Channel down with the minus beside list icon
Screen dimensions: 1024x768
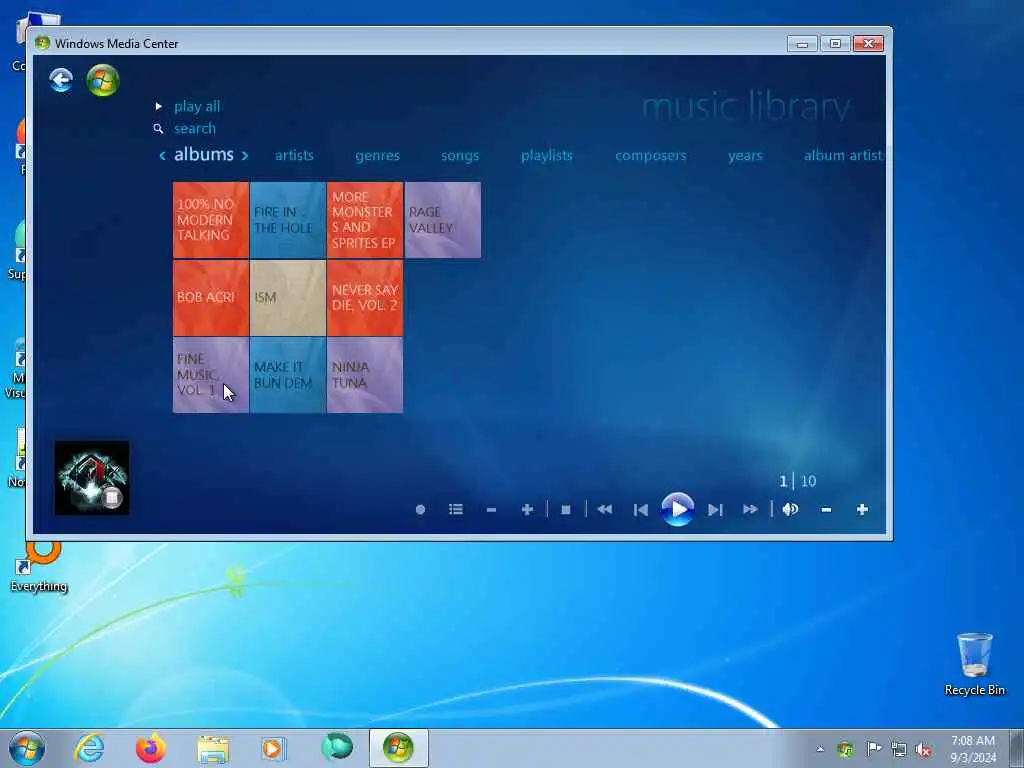click(x=491, y=510)
